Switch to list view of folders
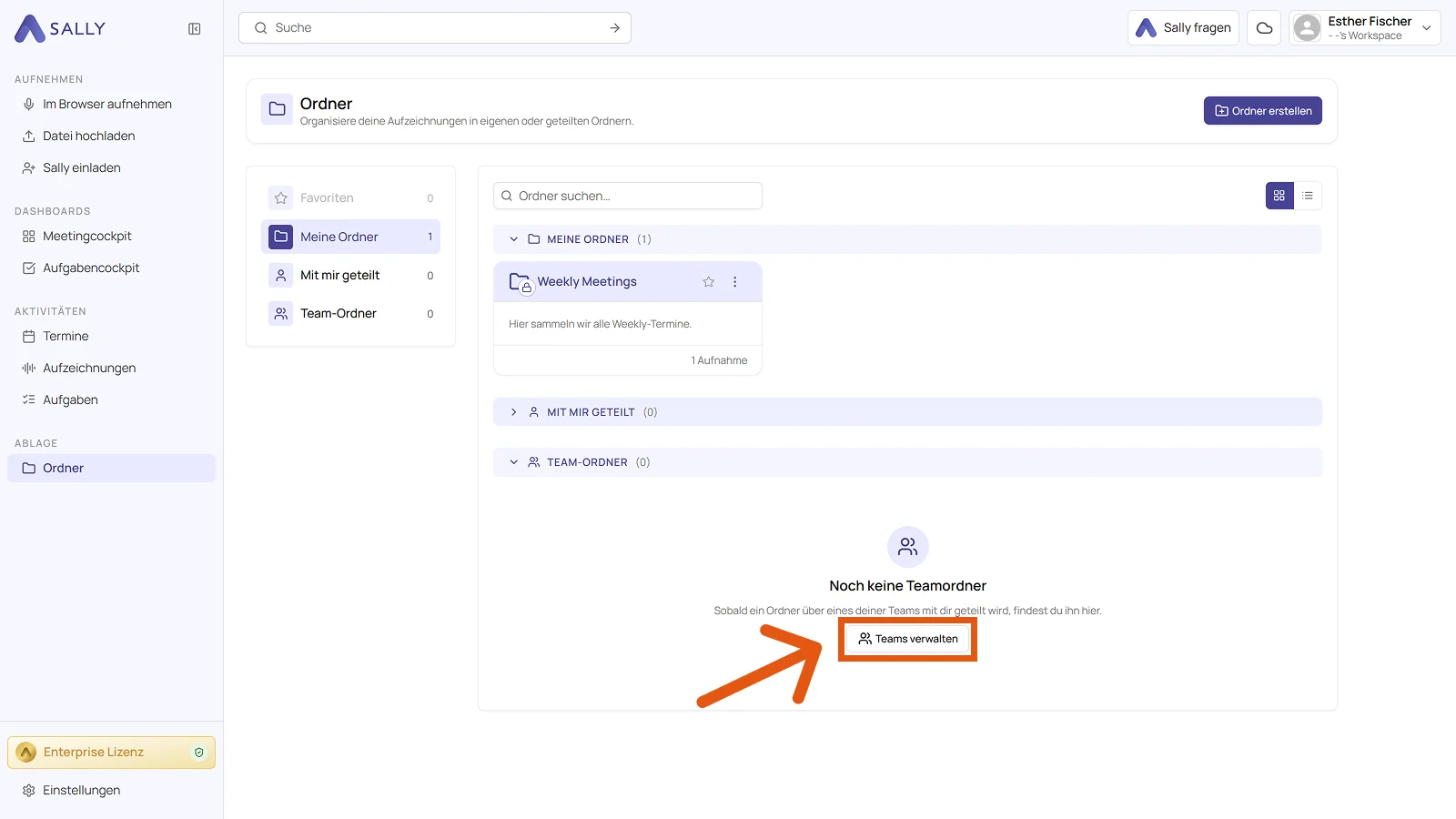 [x=1308, y=196]
